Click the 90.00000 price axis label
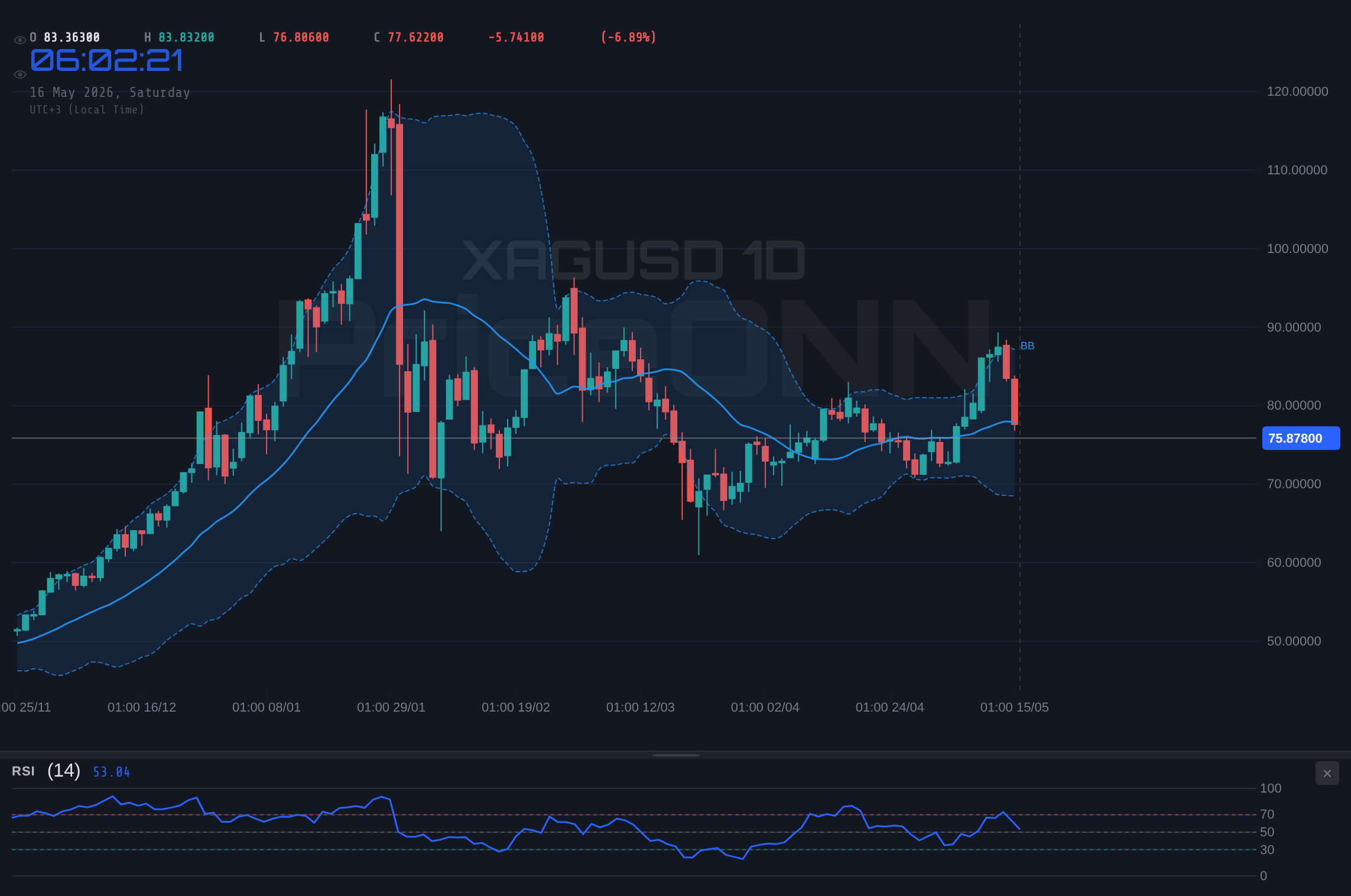 coord(1294,327)
